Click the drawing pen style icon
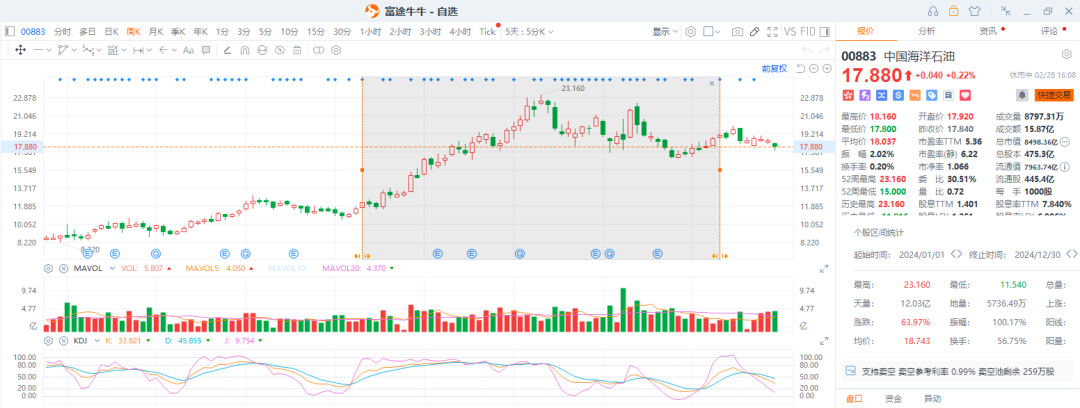This screenshot has width=1080, height=408. point(227,50)
